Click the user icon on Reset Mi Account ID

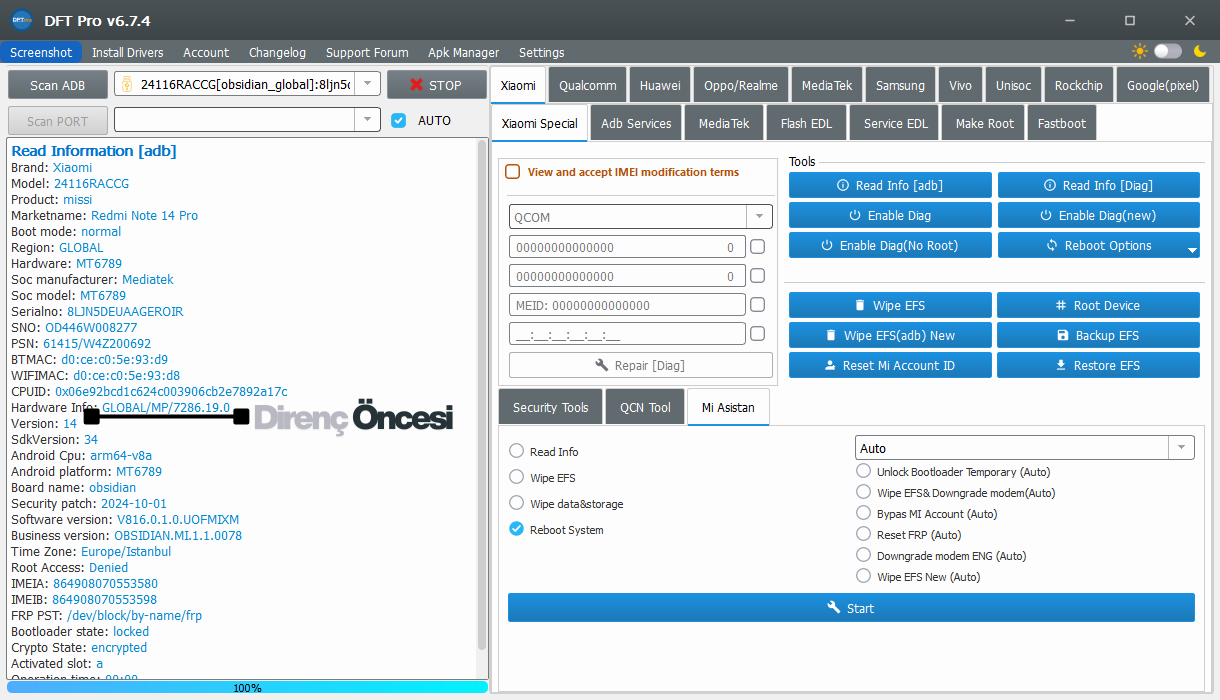tap(829, 365)
